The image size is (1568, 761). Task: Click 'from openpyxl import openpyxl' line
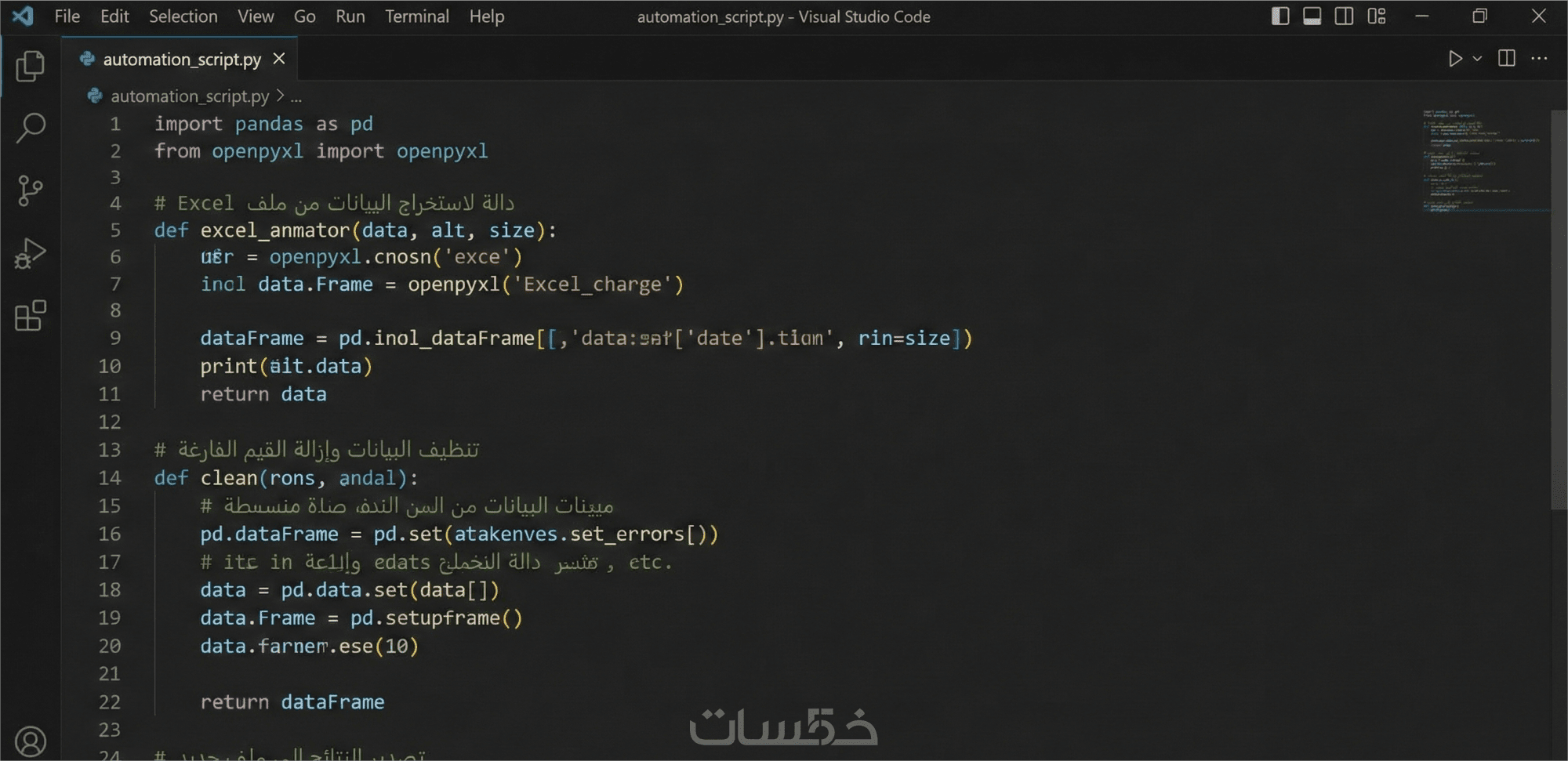click(321, 151)
